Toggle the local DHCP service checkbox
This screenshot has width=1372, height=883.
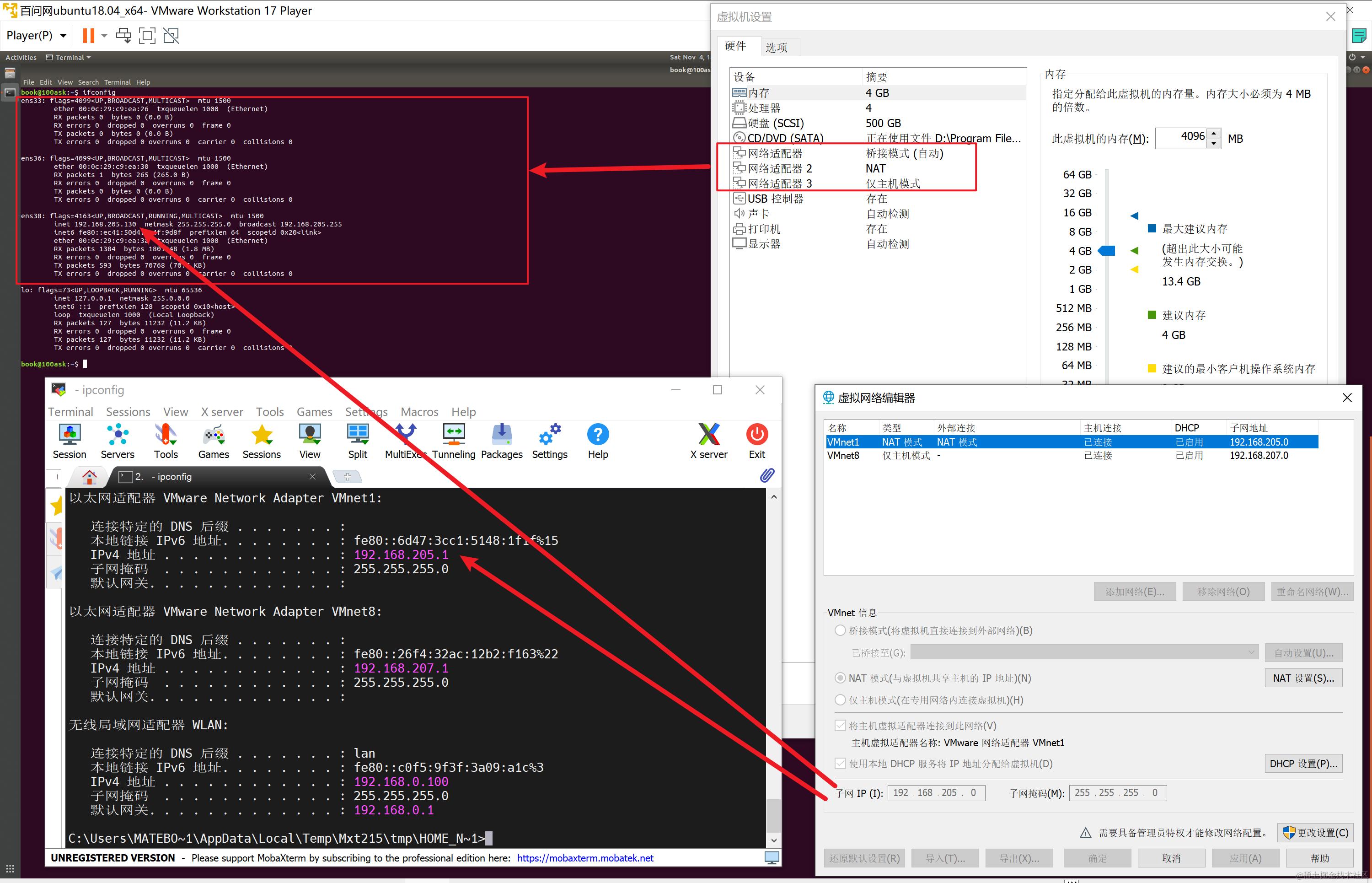840,764
